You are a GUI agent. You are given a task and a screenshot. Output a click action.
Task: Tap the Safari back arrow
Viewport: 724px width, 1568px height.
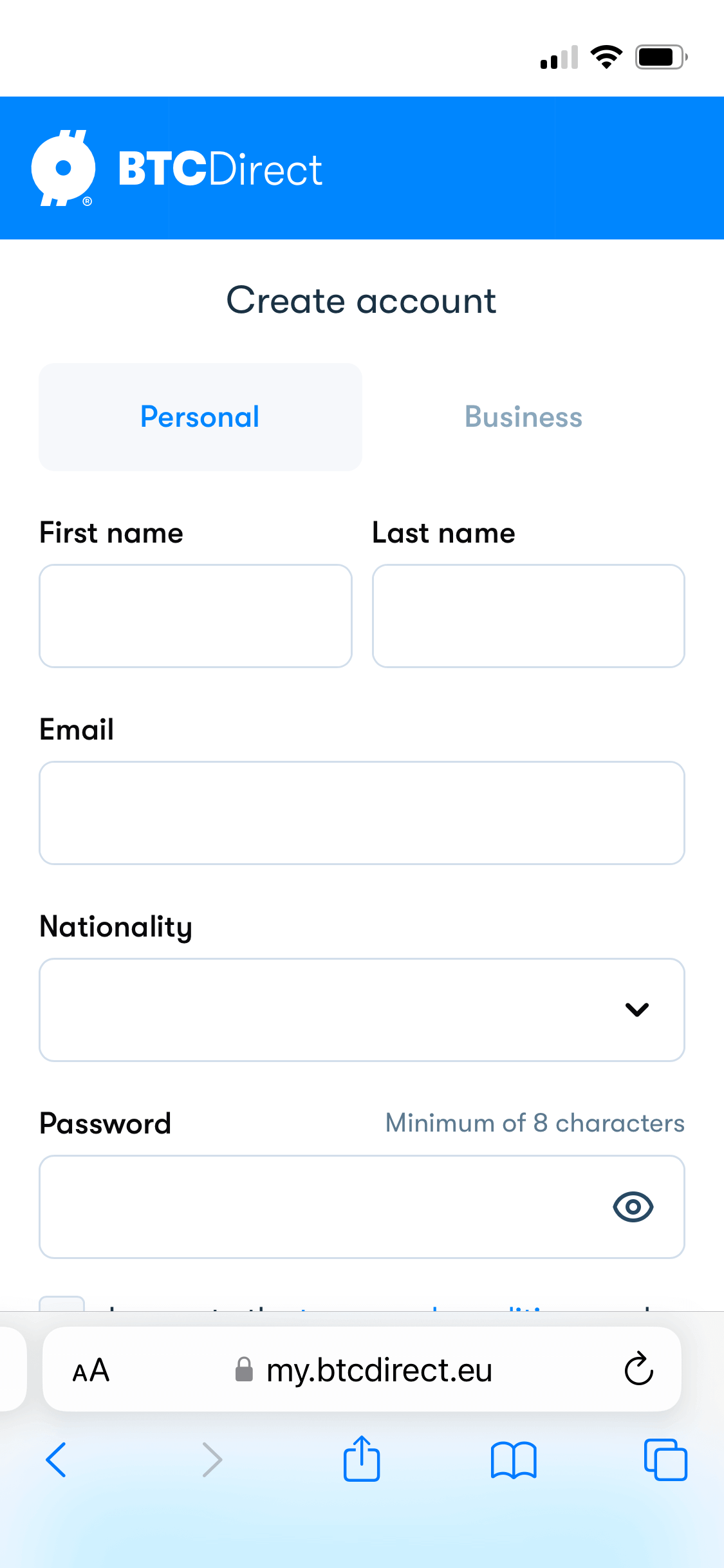(x=56, y=1460)
